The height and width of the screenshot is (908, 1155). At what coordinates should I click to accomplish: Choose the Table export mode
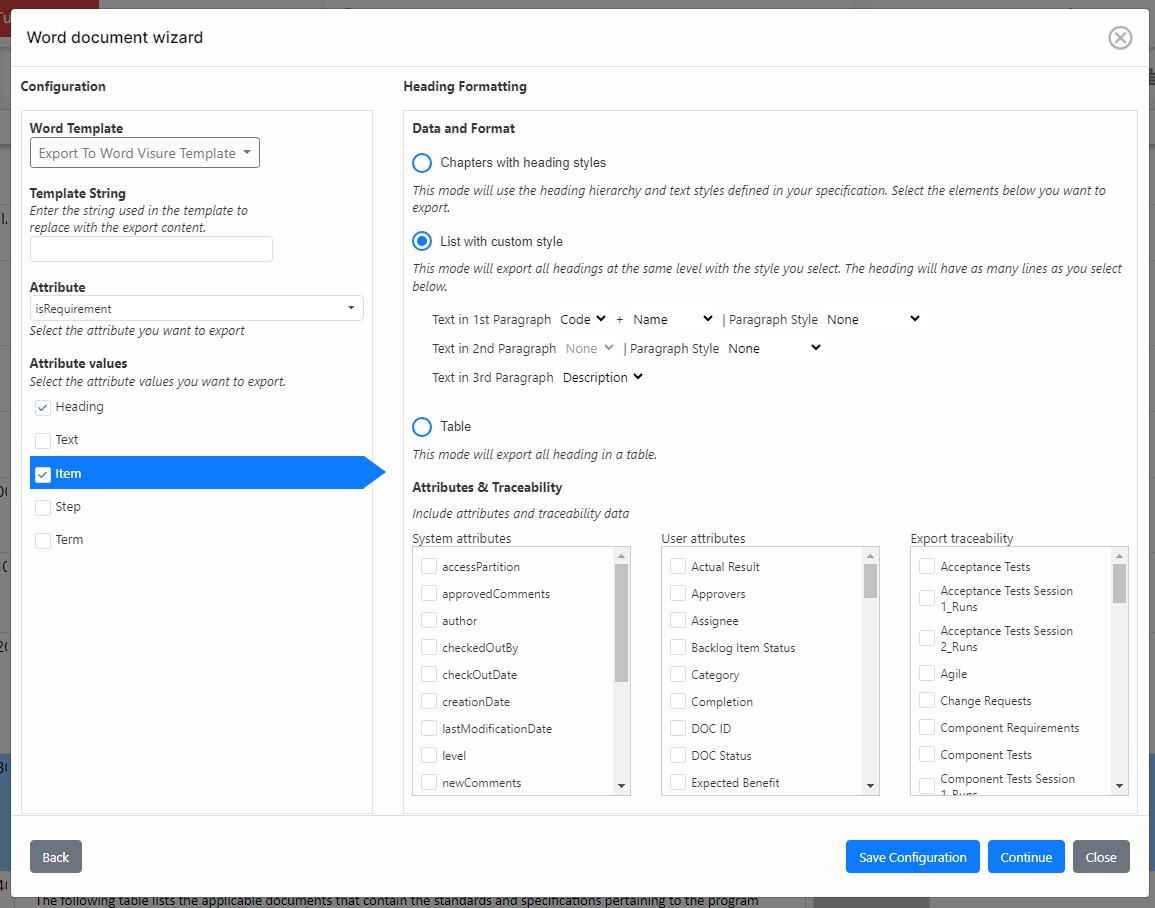(423, 427)
